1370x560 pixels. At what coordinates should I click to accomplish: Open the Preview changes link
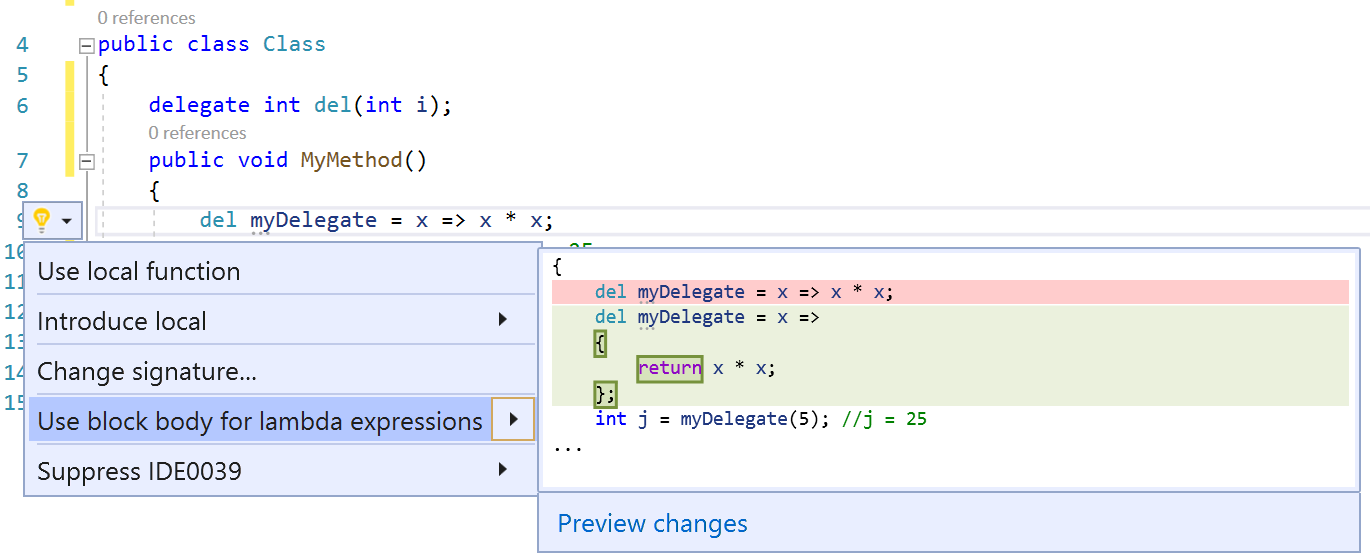tap(652, 523)
